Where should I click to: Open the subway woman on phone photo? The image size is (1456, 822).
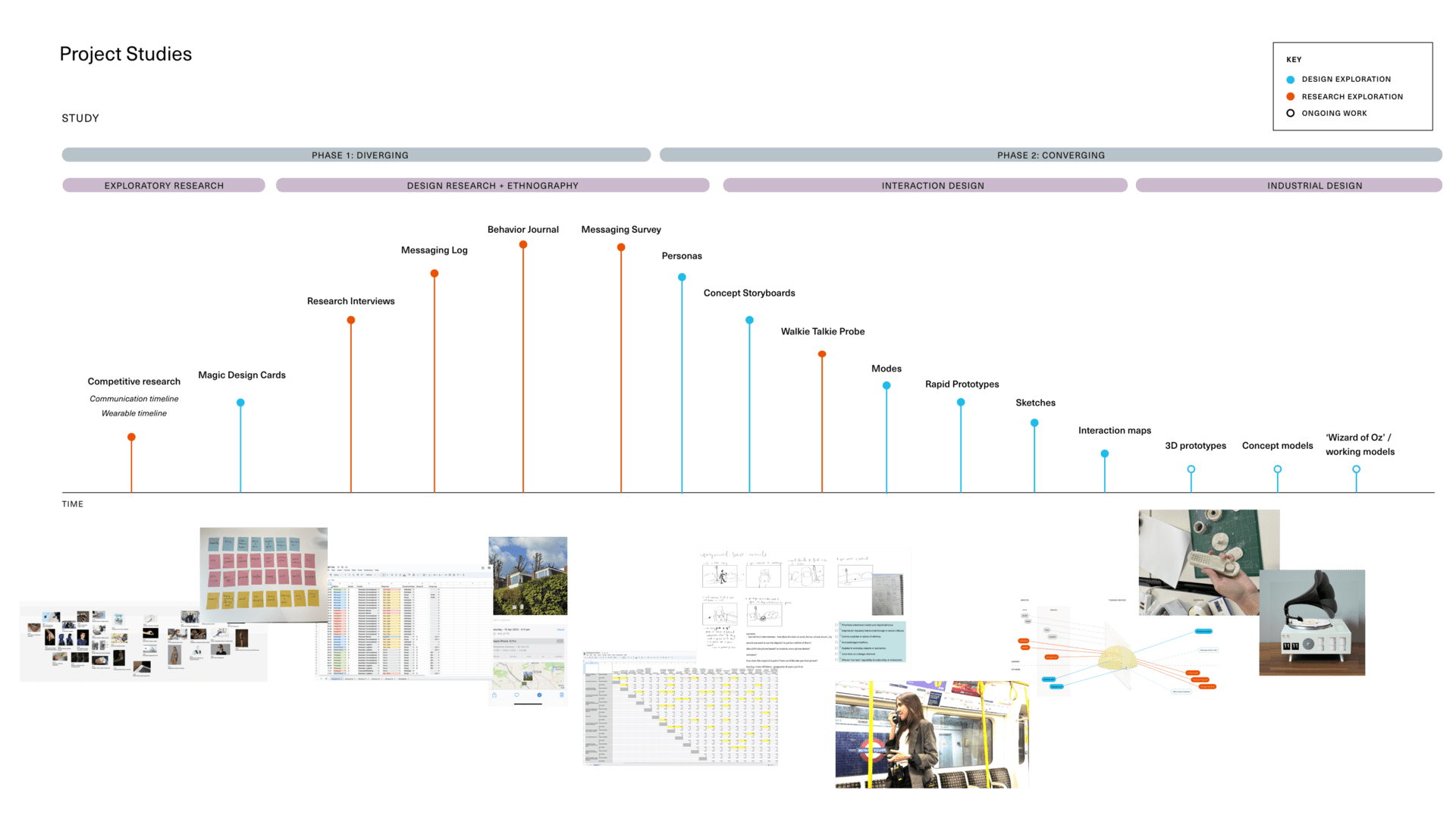(932, 734)
